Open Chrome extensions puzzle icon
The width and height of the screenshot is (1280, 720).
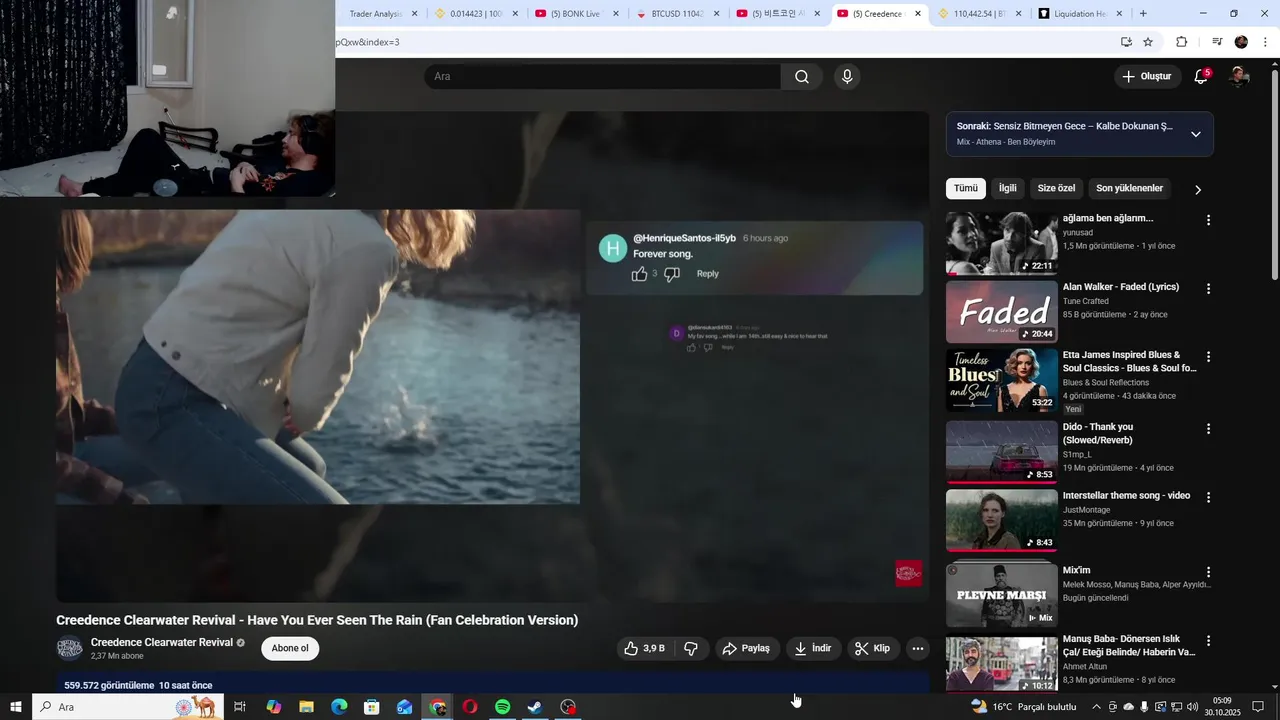pyautogui.click(x=1182, y=42)
